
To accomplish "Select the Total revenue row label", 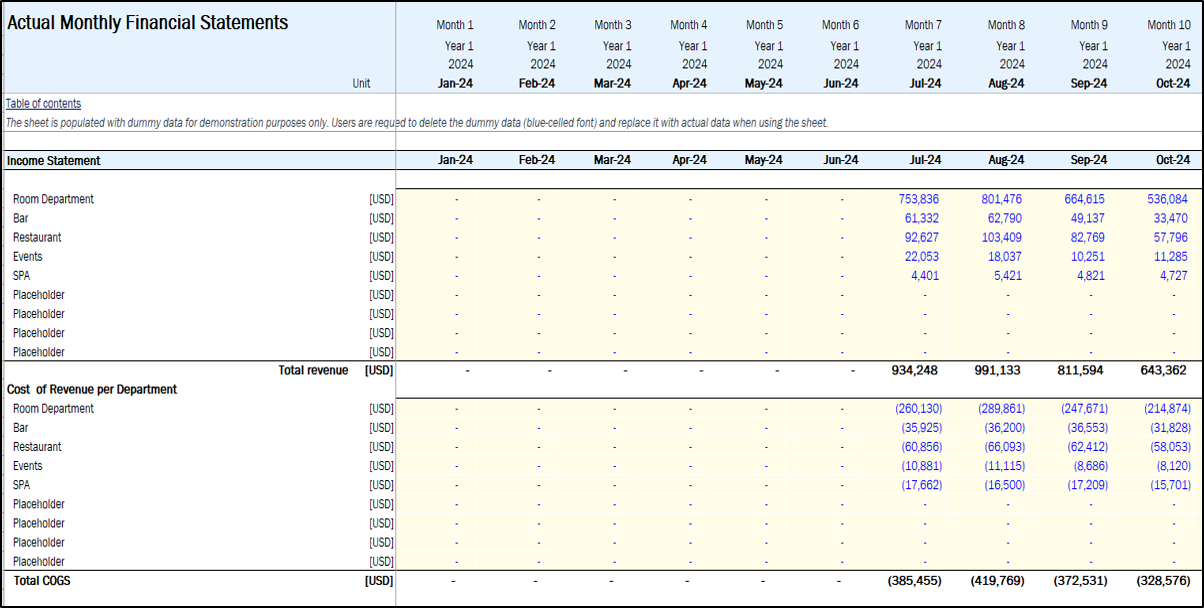I will [x=313, y=370].
